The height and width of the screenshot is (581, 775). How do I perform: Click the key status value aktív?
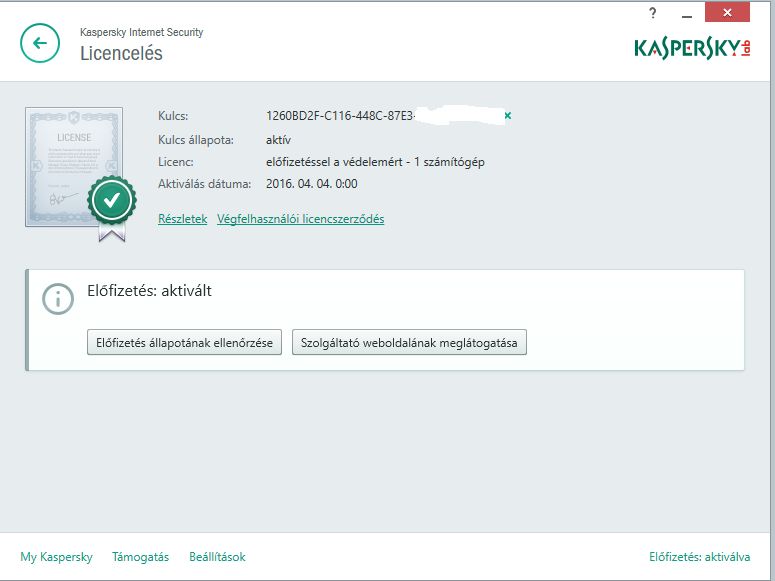[278, 140]
